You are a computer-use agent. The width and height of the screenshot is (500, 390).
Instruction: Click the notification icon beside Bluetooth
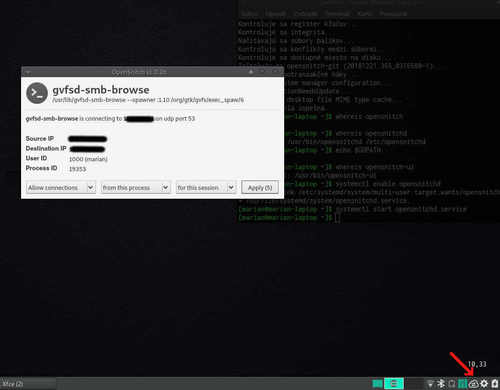point(452,384)
